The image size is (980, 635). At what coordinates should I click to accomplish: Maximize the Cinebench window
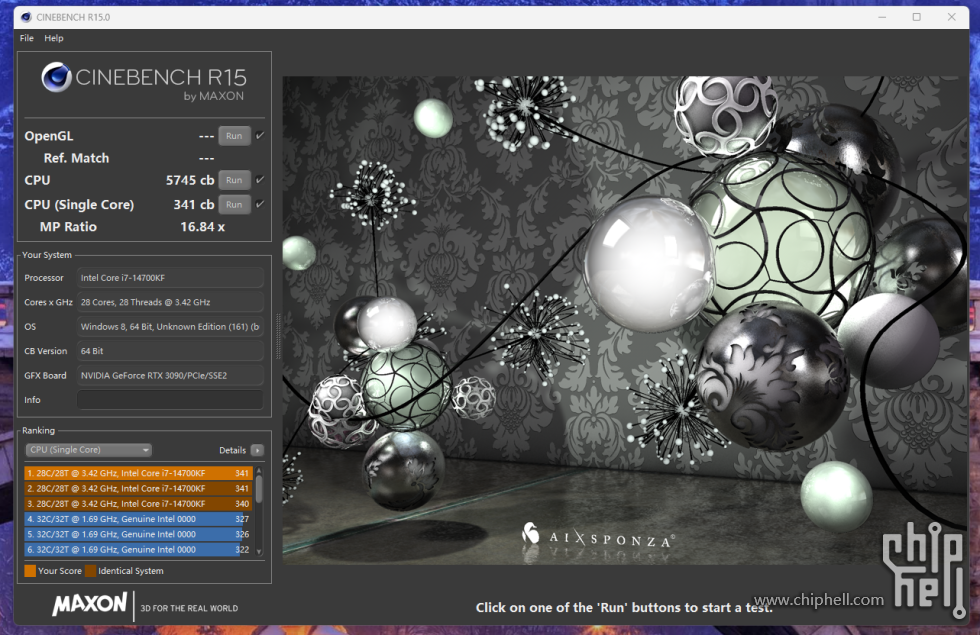coord(916,17)
